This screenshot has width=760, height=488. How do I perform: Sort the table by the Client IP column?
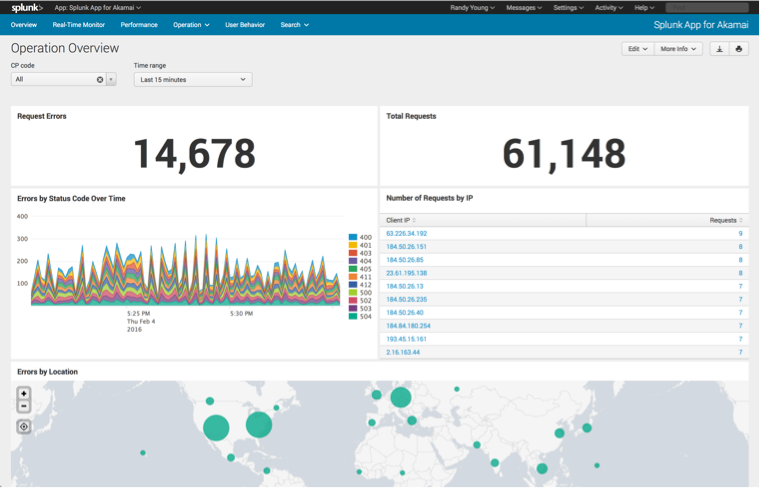click(401, 220)
